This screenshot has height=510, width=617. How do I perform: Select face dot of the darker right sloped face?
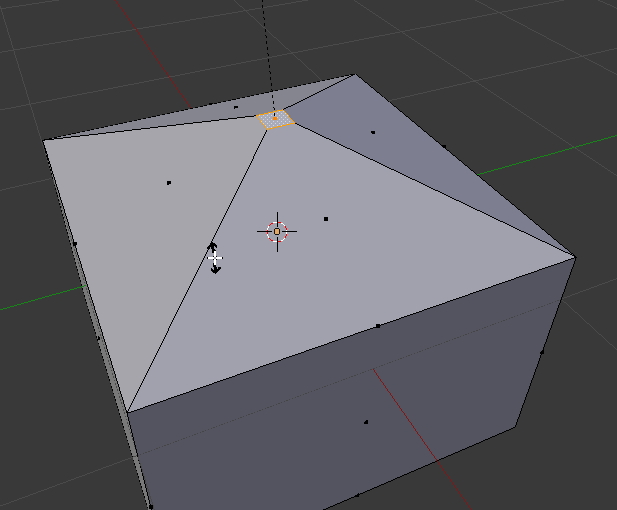(x=373, y=132)
